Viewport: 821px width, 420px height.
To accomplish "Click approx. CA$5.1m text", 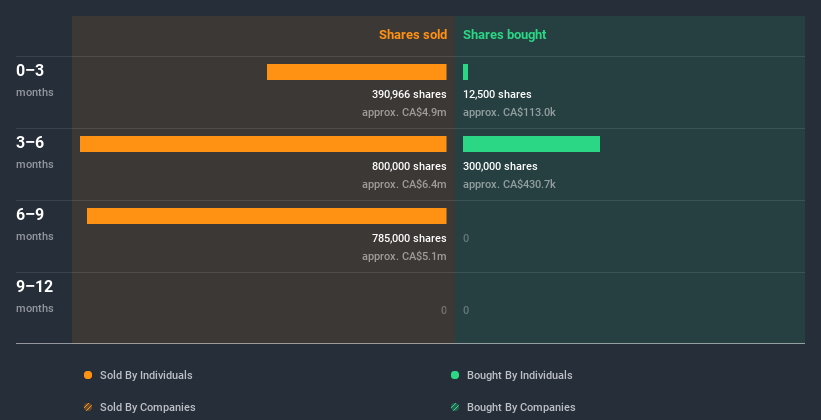I will point(404,256).
